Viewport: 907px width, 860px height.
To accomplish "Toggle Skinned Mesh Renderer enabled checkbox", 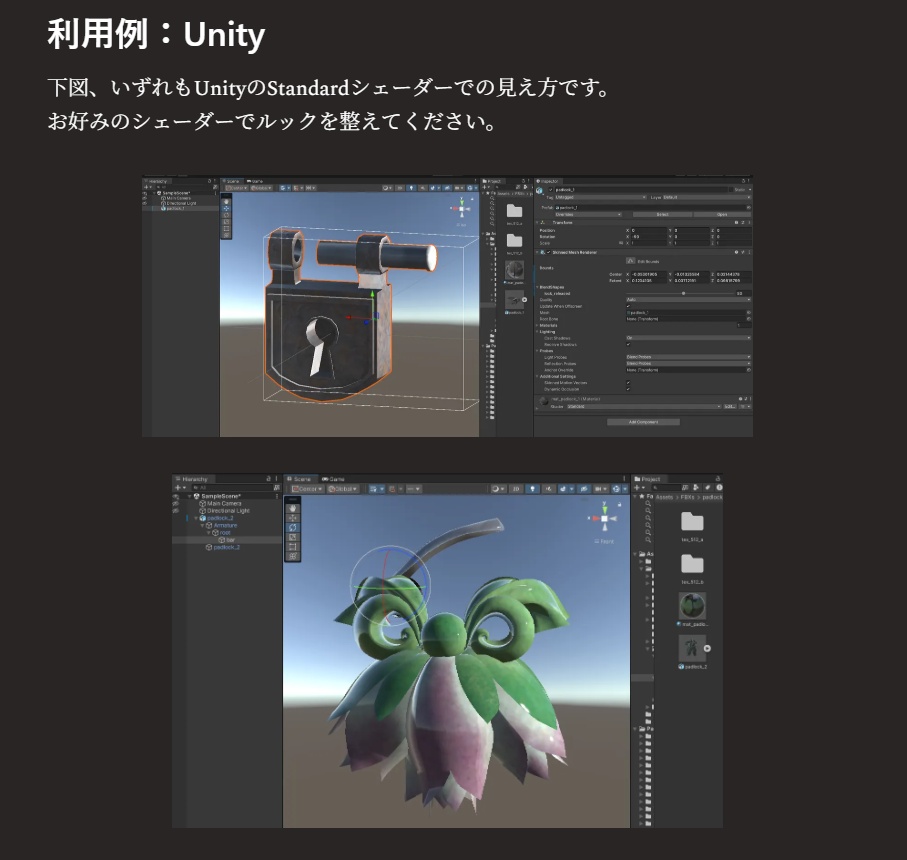I will click(x=548, y=252).
